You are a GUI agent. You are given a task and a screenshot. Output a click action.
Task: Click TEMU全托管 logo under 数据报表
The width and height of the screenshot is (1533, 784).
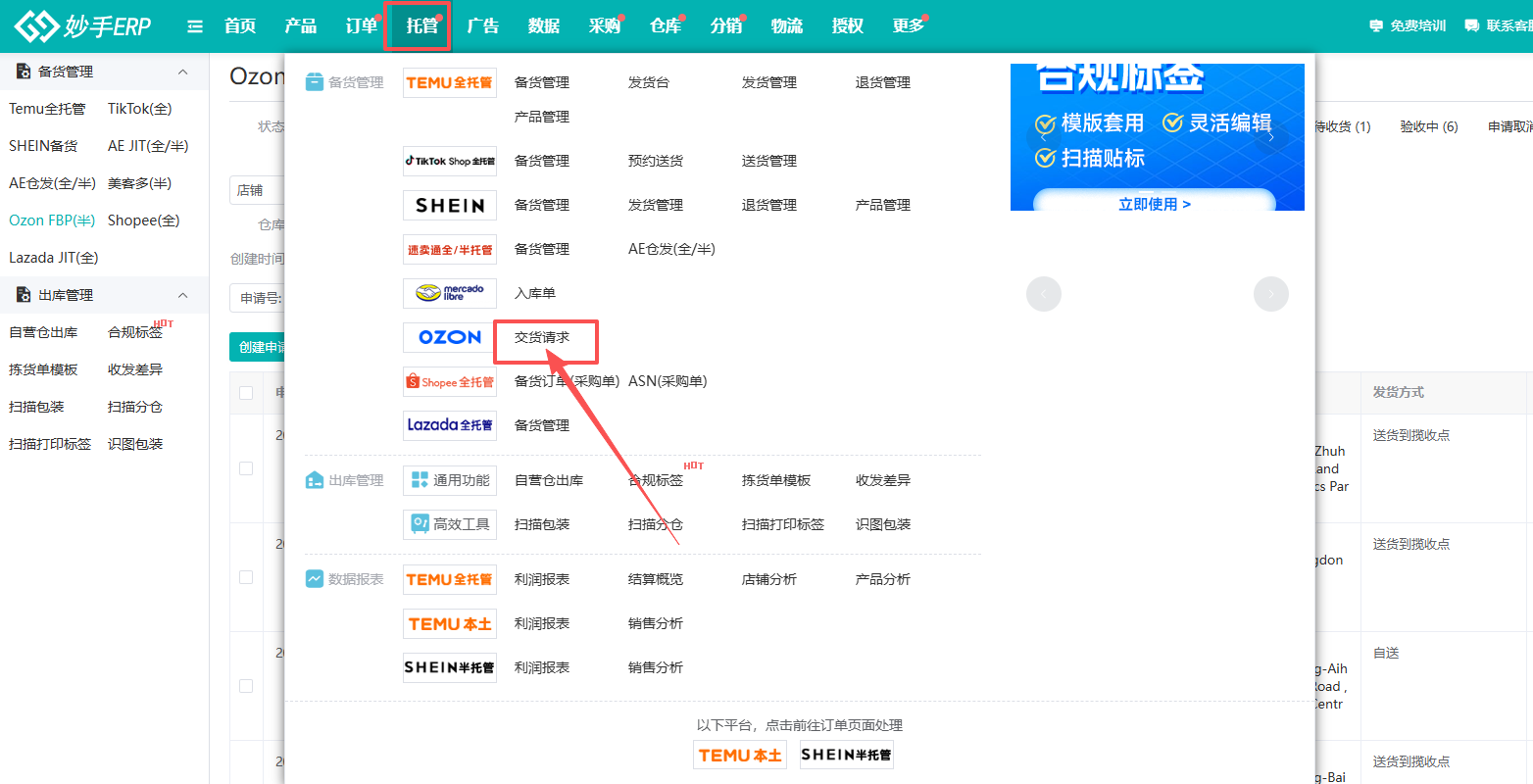[450, 579]
